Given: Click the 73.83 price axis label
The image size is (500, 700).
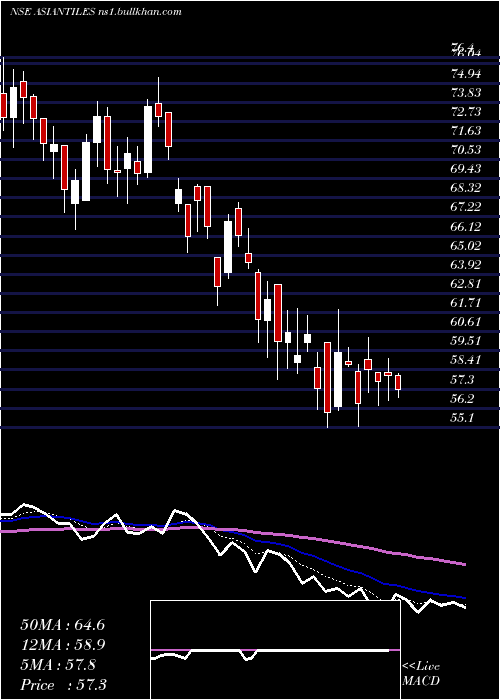Looking at the screenshot, I should (466, 93).
